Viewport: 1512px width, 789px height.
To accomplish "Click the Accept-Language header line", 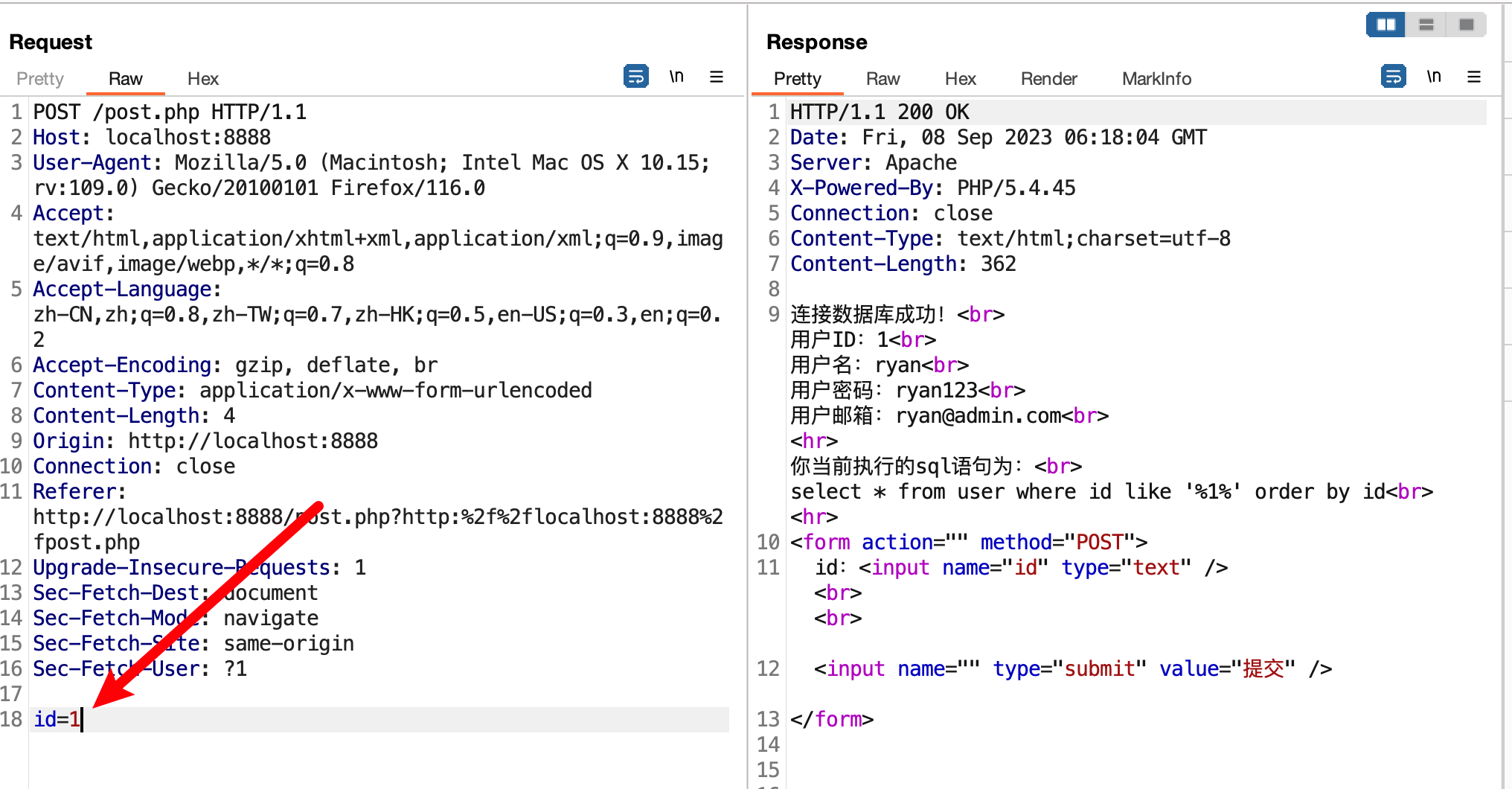I will pos(377,314).
